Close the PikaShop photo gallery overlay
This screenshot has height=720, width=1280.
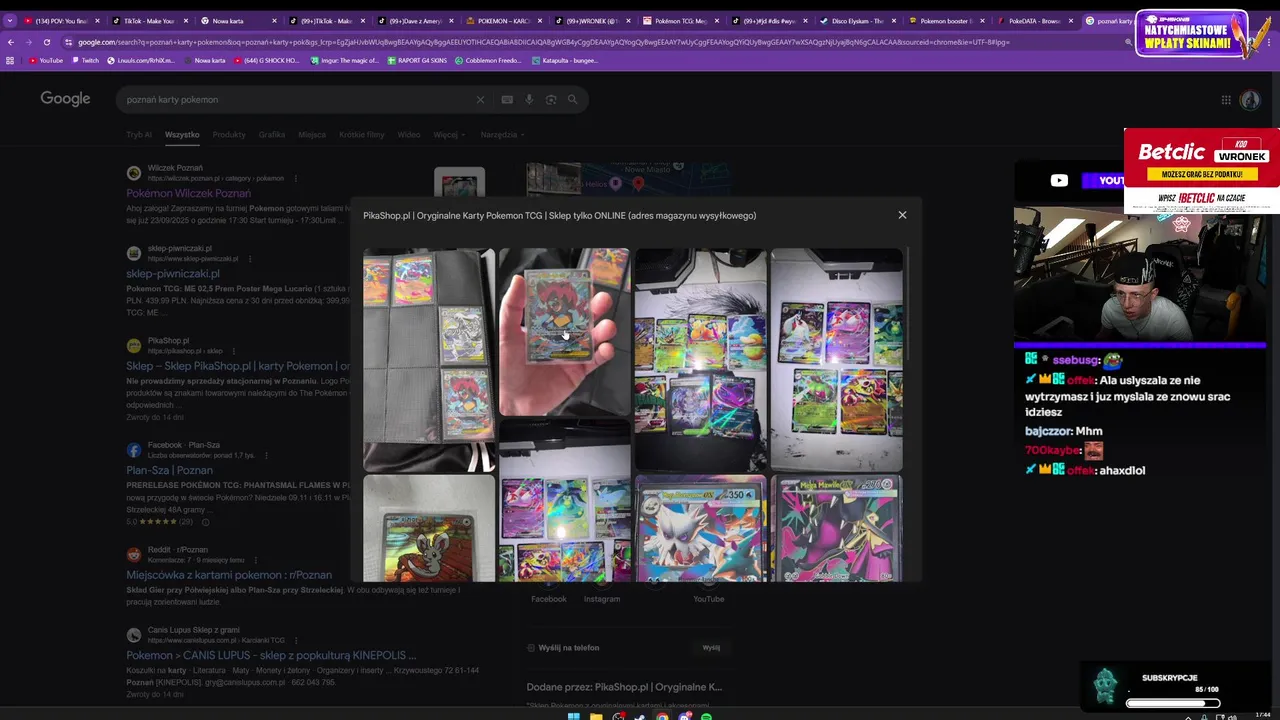coord(902,215)
